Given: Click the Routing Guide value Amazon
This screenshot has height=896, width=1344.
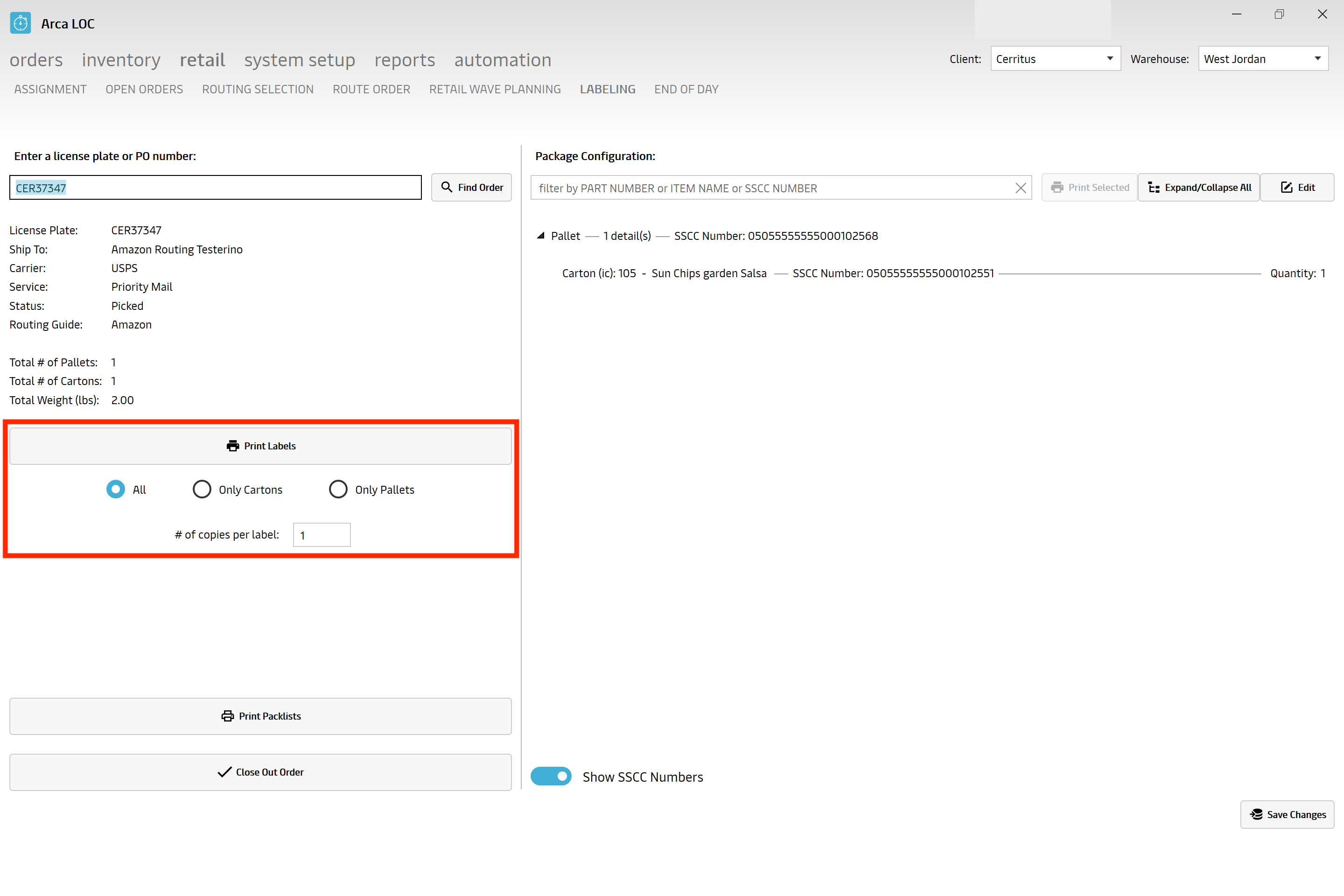Looking at the screenshot, I should (x=132, y=325).
